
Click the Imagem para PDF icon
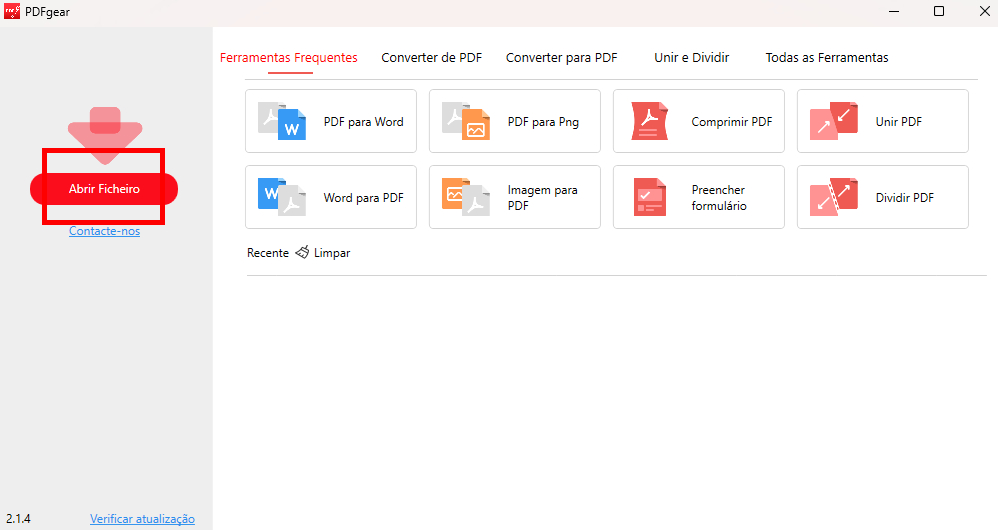(466, 197)
